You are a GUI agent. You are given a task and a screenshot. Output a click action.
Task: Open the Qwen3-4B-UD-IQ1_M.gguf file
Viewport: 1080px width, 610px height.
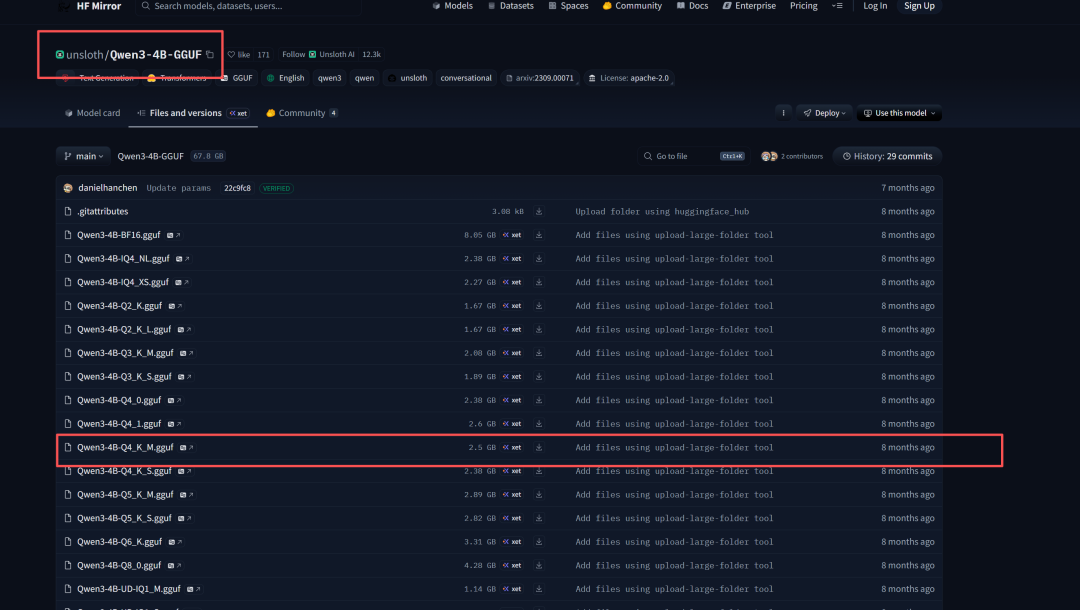point(129,589)
